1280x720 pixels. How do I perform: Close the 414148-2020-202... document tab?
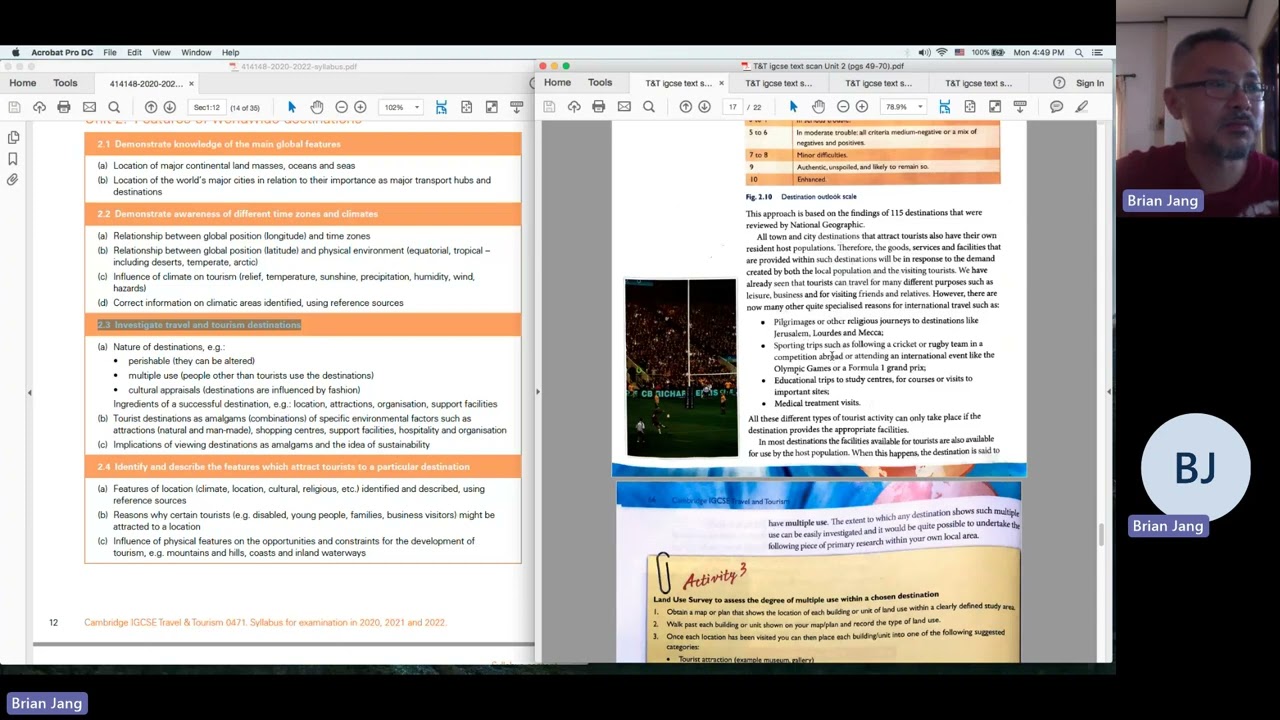point(191,84)
